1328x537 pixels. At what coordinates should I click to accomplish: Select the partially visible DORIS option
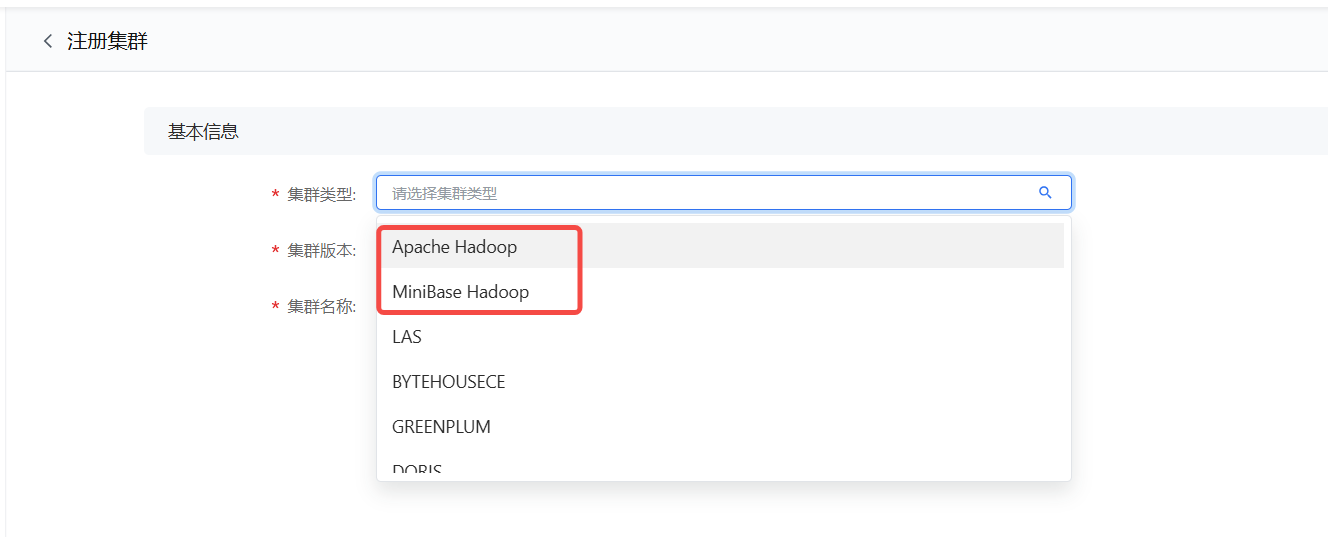tap(417, 469)
